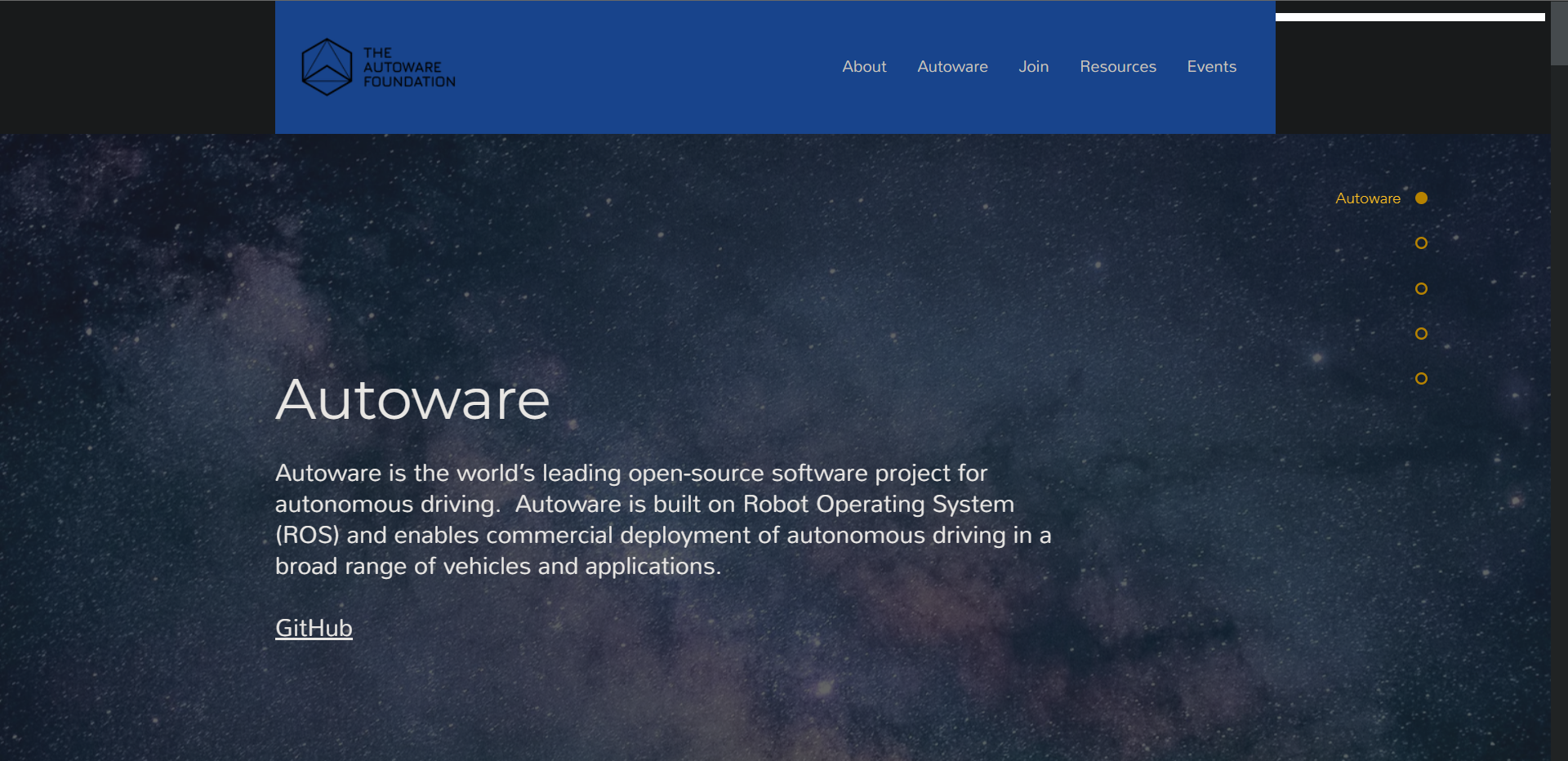Image resolution: width=1568 pixels, height=761 pixels.
Task: Open the Autoware menu in header
Action: tap(952, 67)
